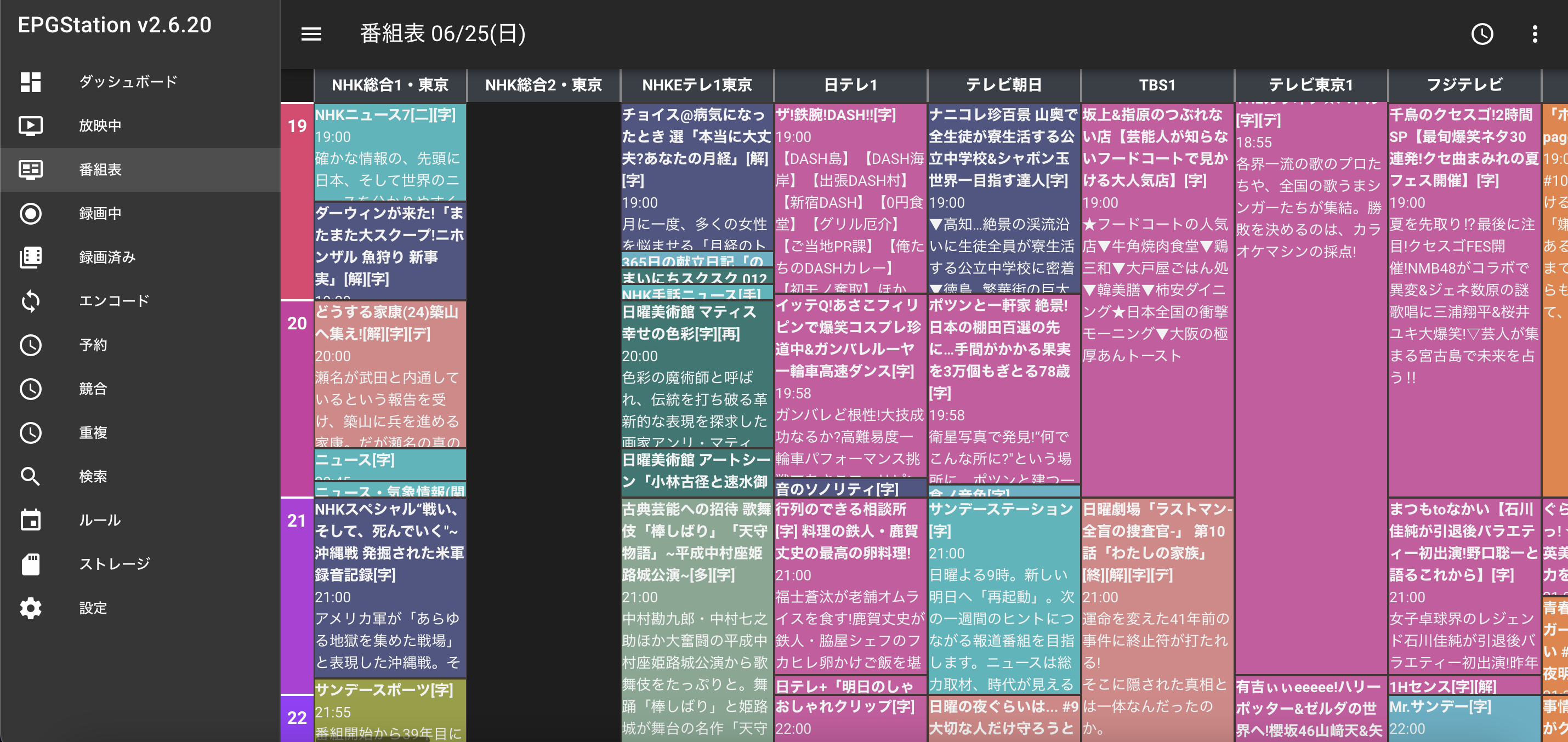Image resolution: width=1568 pixels, height=742 pixels.
Task: Click the search magnifier icon
Action: tap(31, 476)
